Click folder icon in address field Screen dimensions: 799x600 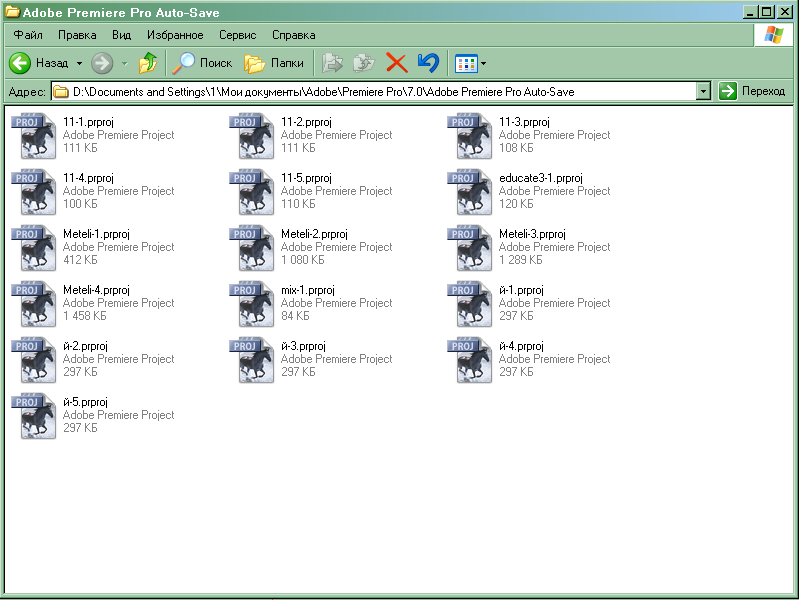click(61, 92)
